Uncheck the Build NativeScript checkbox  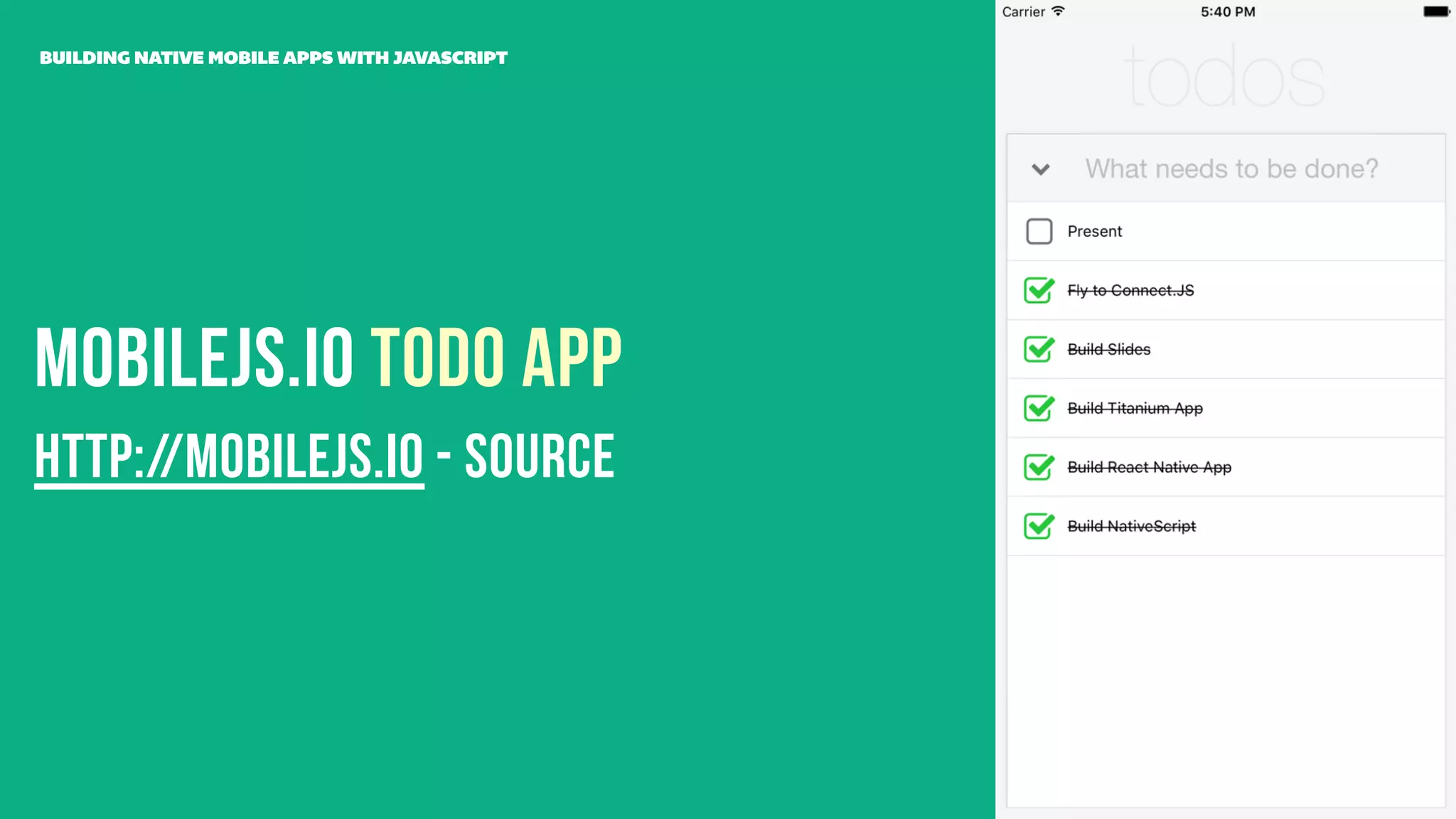1039,526
